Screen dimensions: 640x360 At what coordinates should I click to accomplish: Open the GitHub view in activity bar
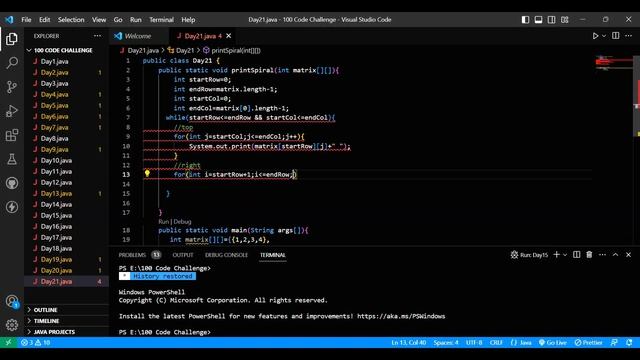point(12,183)
